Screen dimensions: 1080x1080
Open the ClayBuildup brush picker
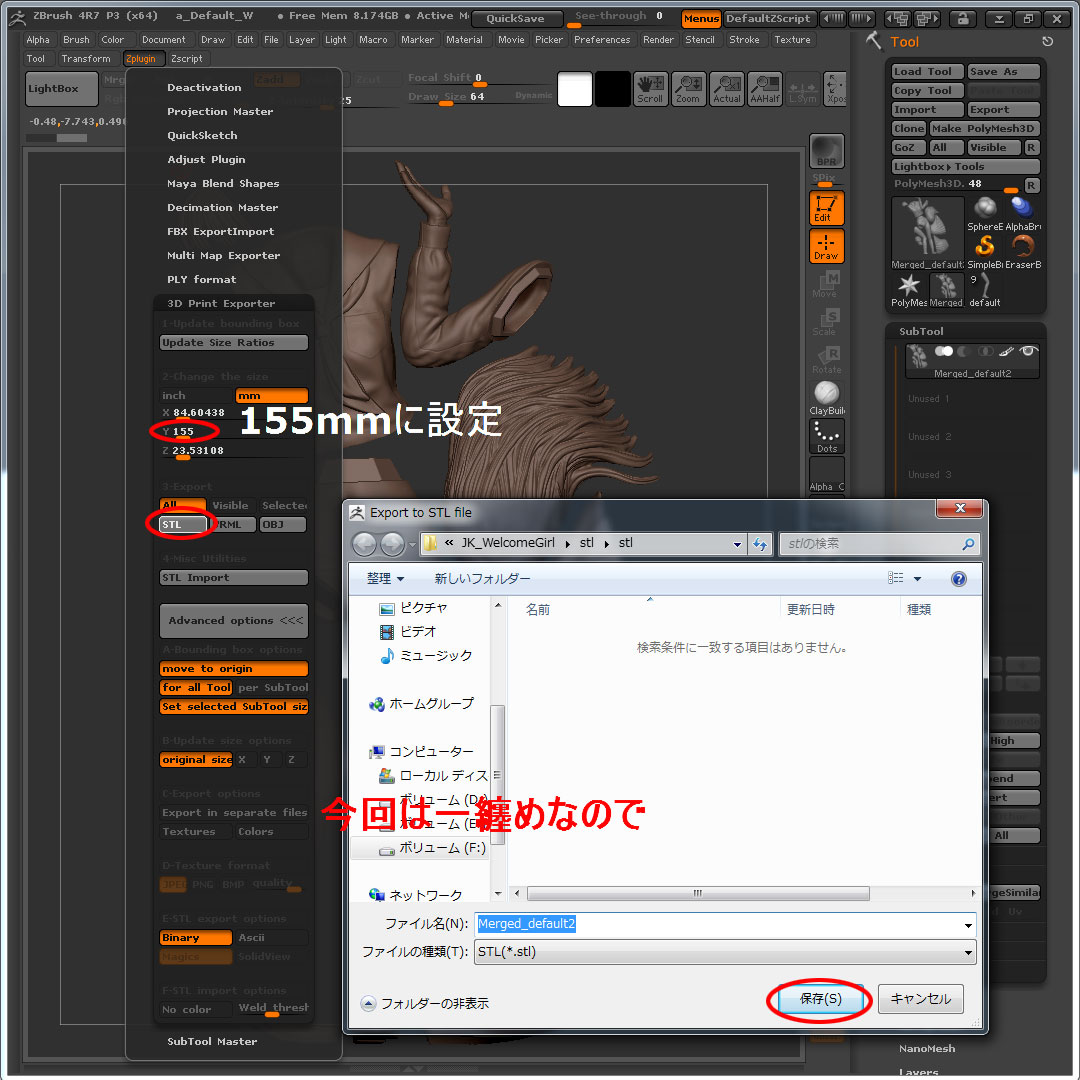coord(827,398)
